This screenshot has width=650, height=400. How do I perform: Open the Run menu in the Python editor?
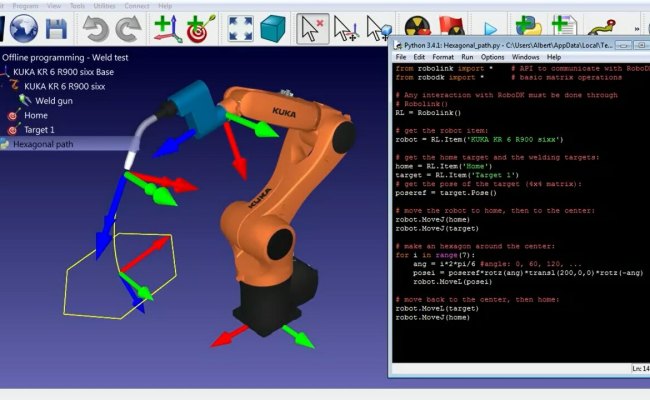[x=467, y=57]
